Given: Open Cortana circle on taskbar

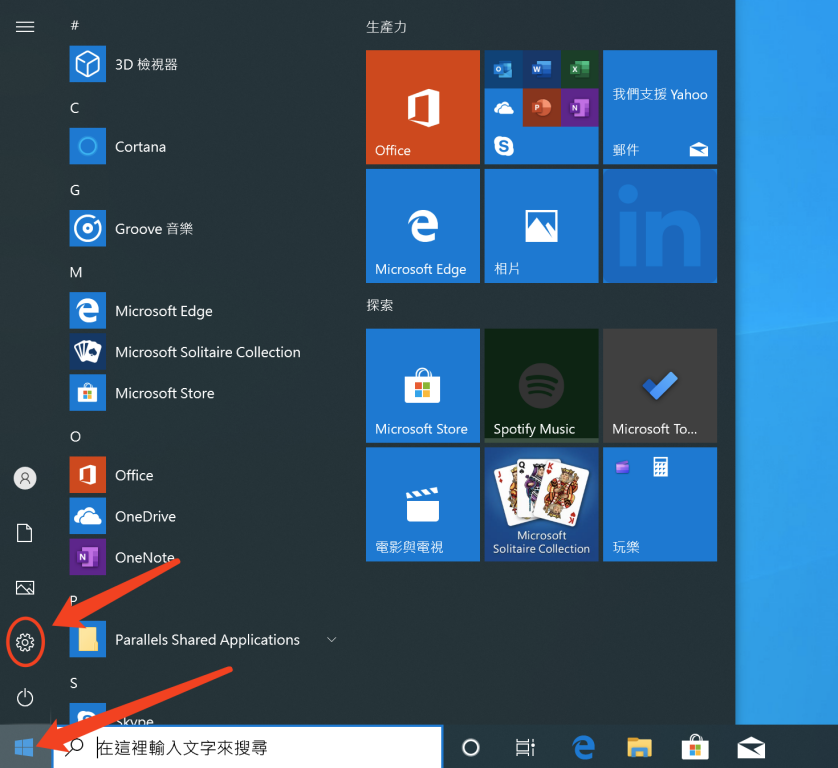Looking at the screenshot, I should point(470,747).
